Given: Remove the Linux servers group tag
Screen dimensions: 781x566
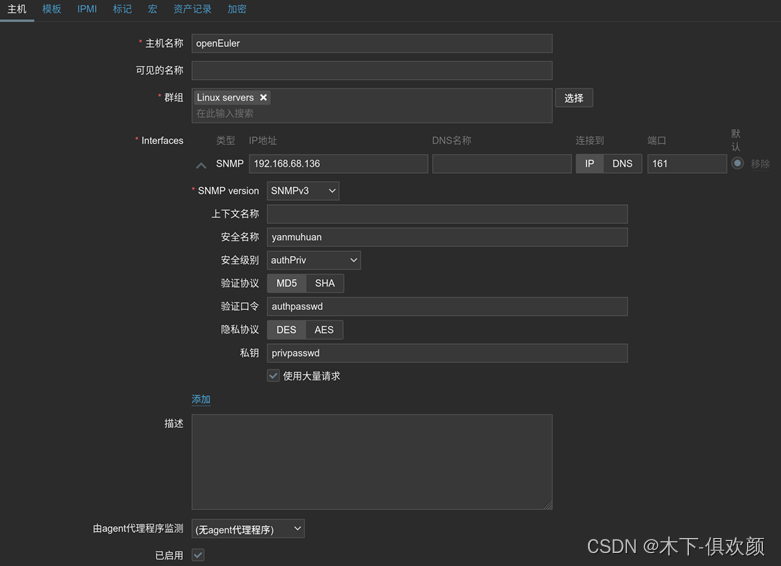Looking at the screenshot, I should 263,98.
